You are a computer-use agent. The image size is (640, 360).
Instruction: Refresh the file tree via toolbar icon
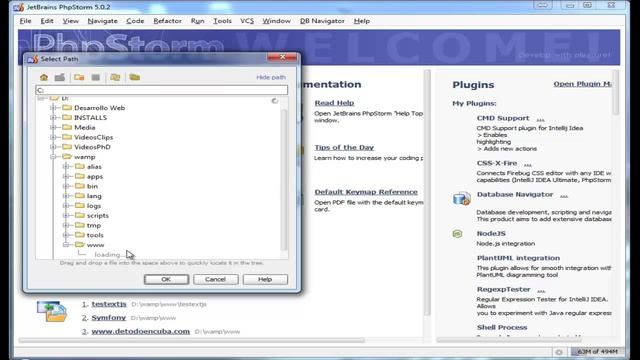[x=115, y=77]
